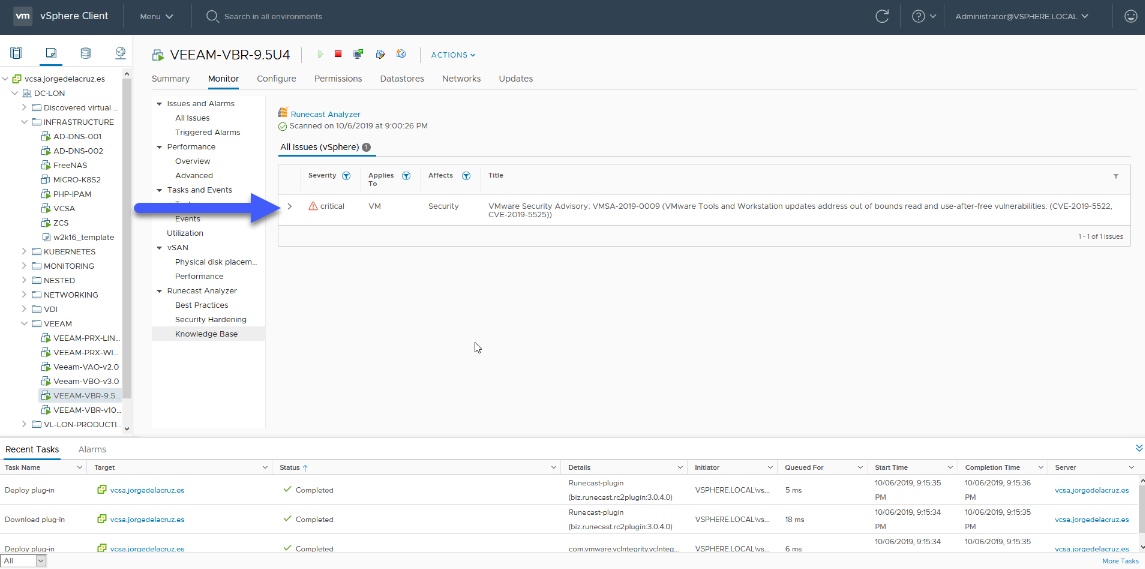Open the Datastores tab
1145x569 pixels.
[402, 79]
